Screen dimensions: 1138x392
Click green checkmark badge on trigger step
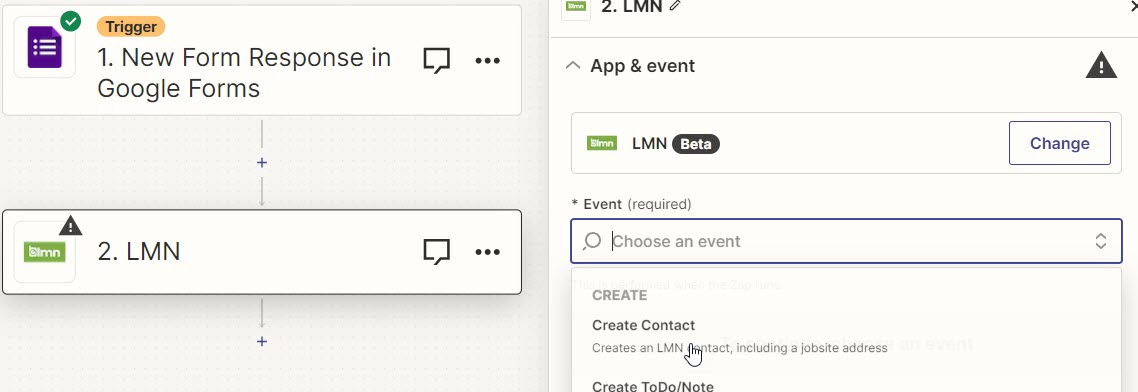[70, 22]
